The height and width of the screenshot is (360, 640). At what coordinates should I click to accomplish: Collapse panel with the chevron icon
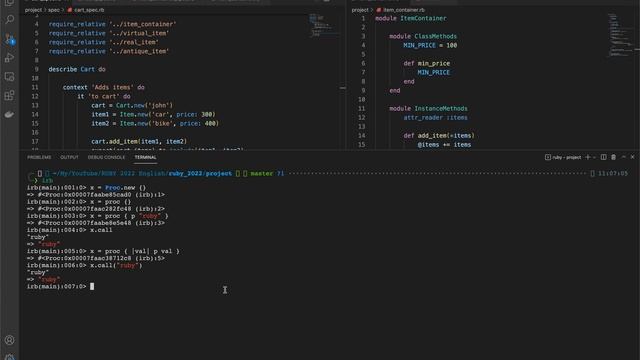624,157
